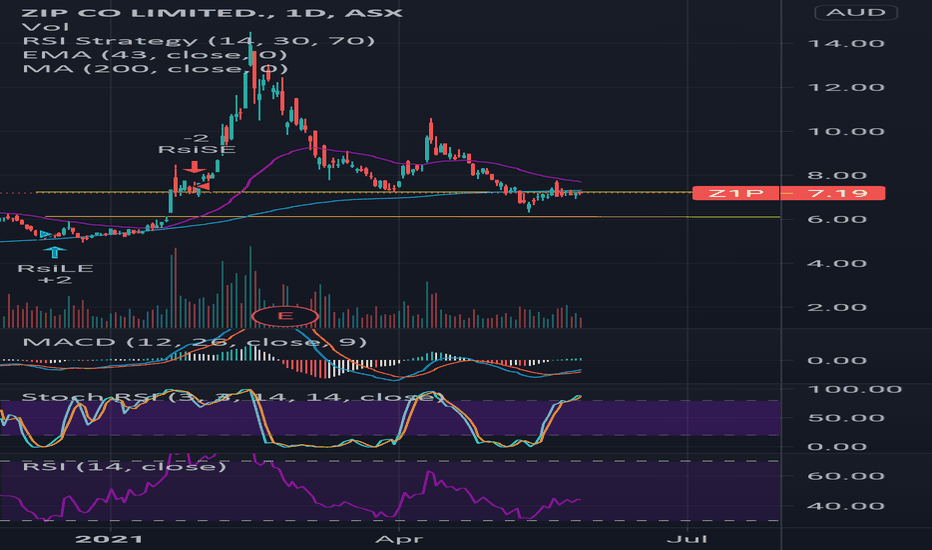This screenshot has height=550, width=932.
Task: Click the blue RsiLE long-entry arrow
Action: click(55, 252)
